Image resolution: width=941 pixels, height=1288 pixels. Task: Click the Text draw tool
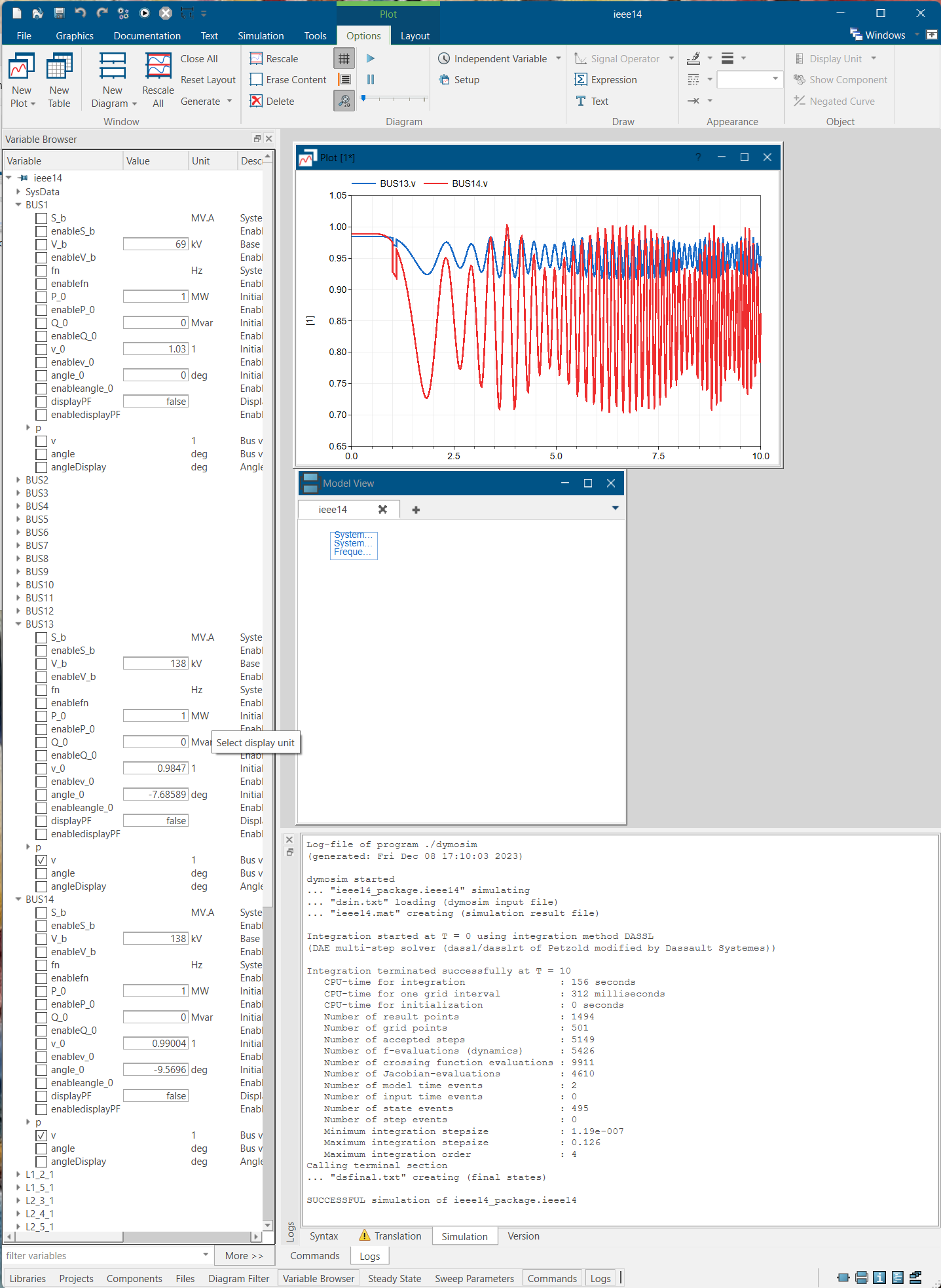[x=592, y=101]
